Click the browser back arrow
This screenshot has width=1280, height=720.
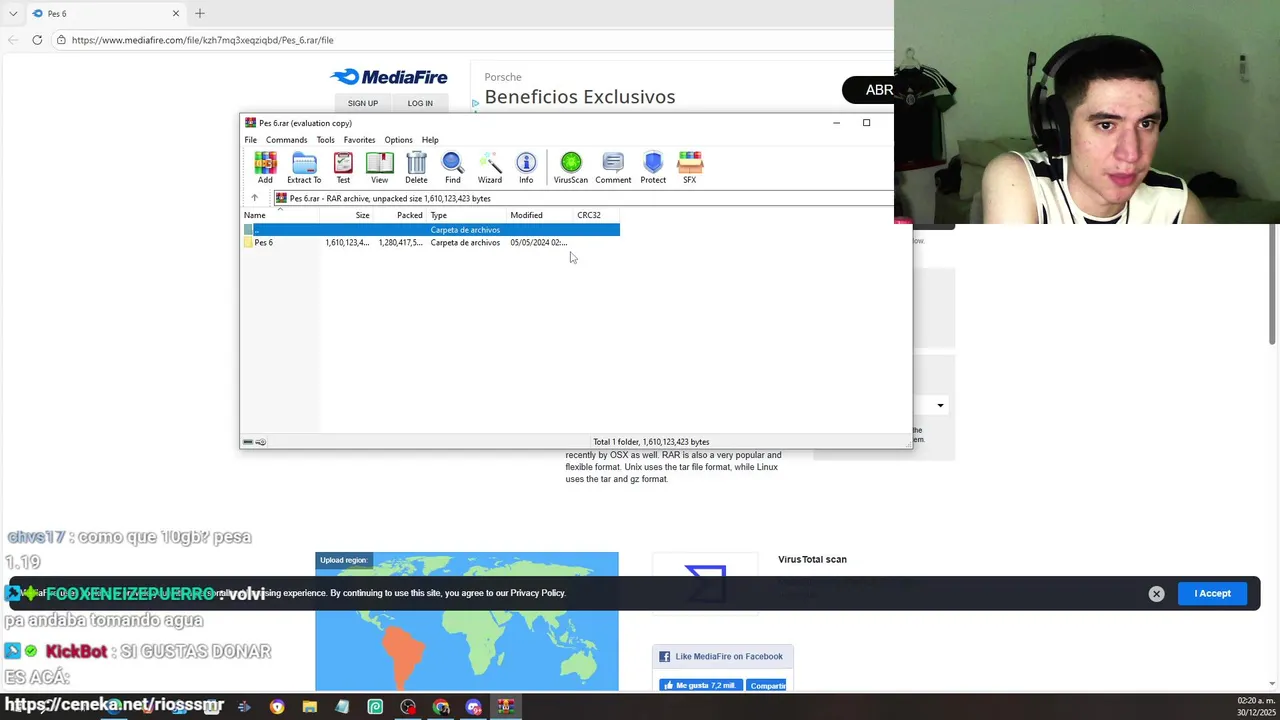pyautogui.click(x=12, y=40)
